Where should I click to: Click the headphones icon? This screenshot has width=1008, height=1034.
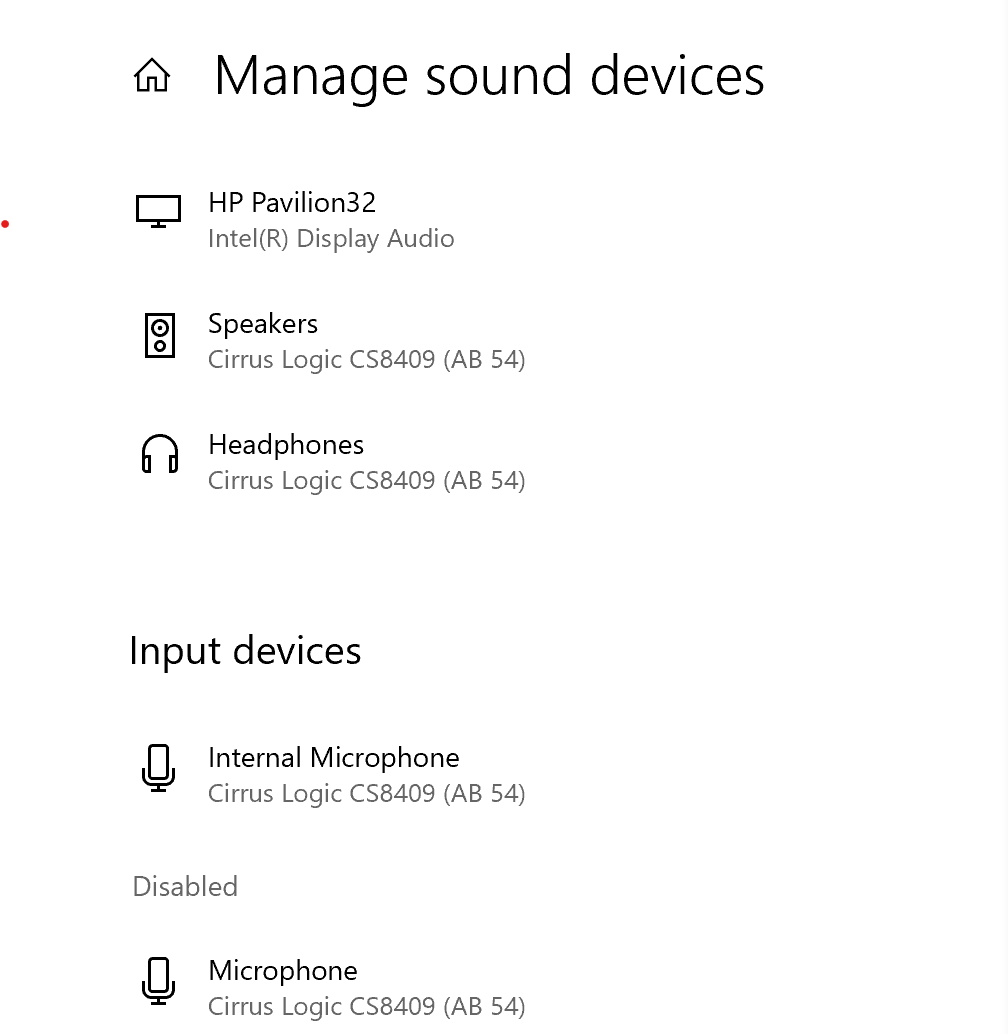pos(160,454)
